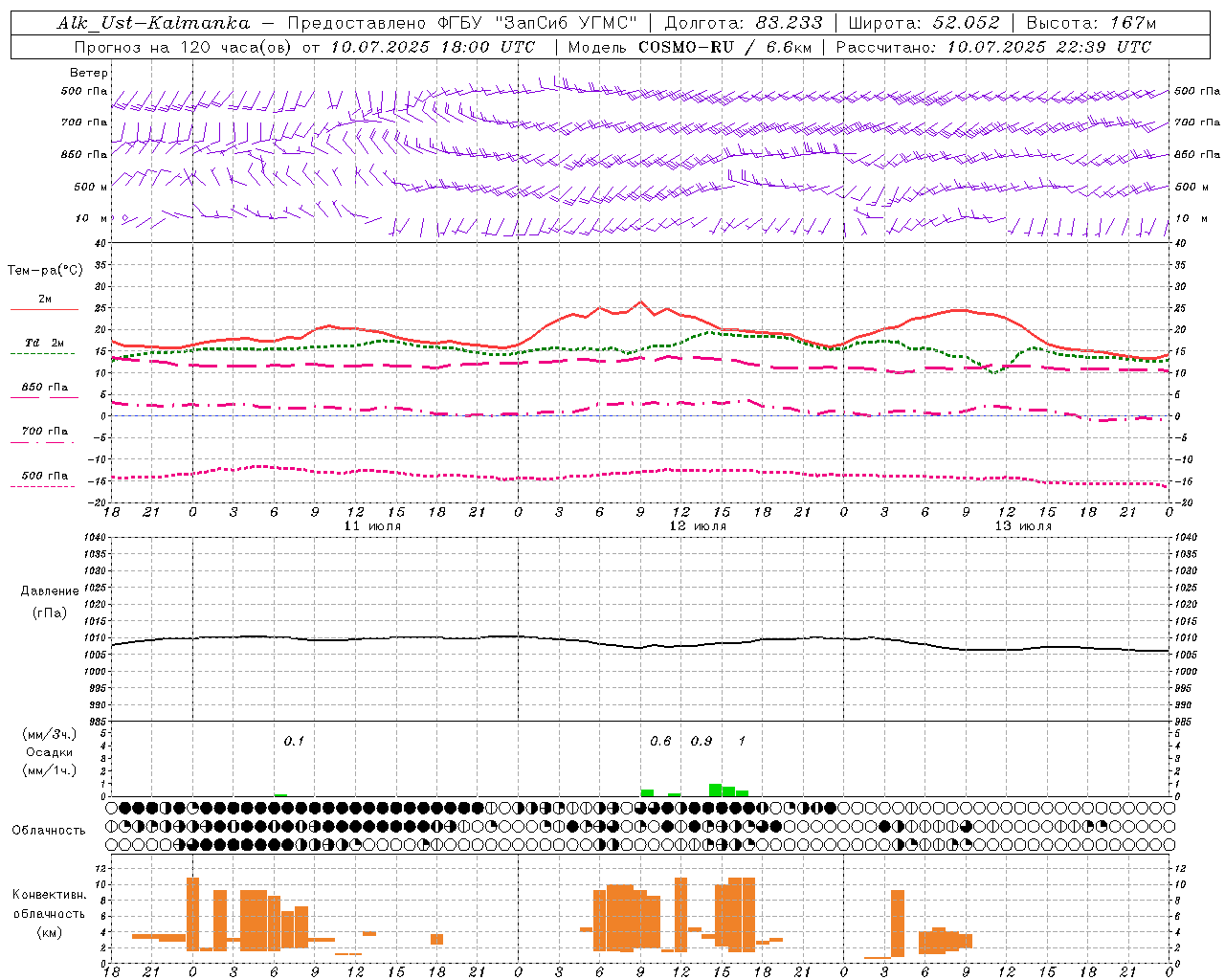Click the "Облачность" cloud cover label
The width and height of the screenshot is (1225, 980).
49,831
